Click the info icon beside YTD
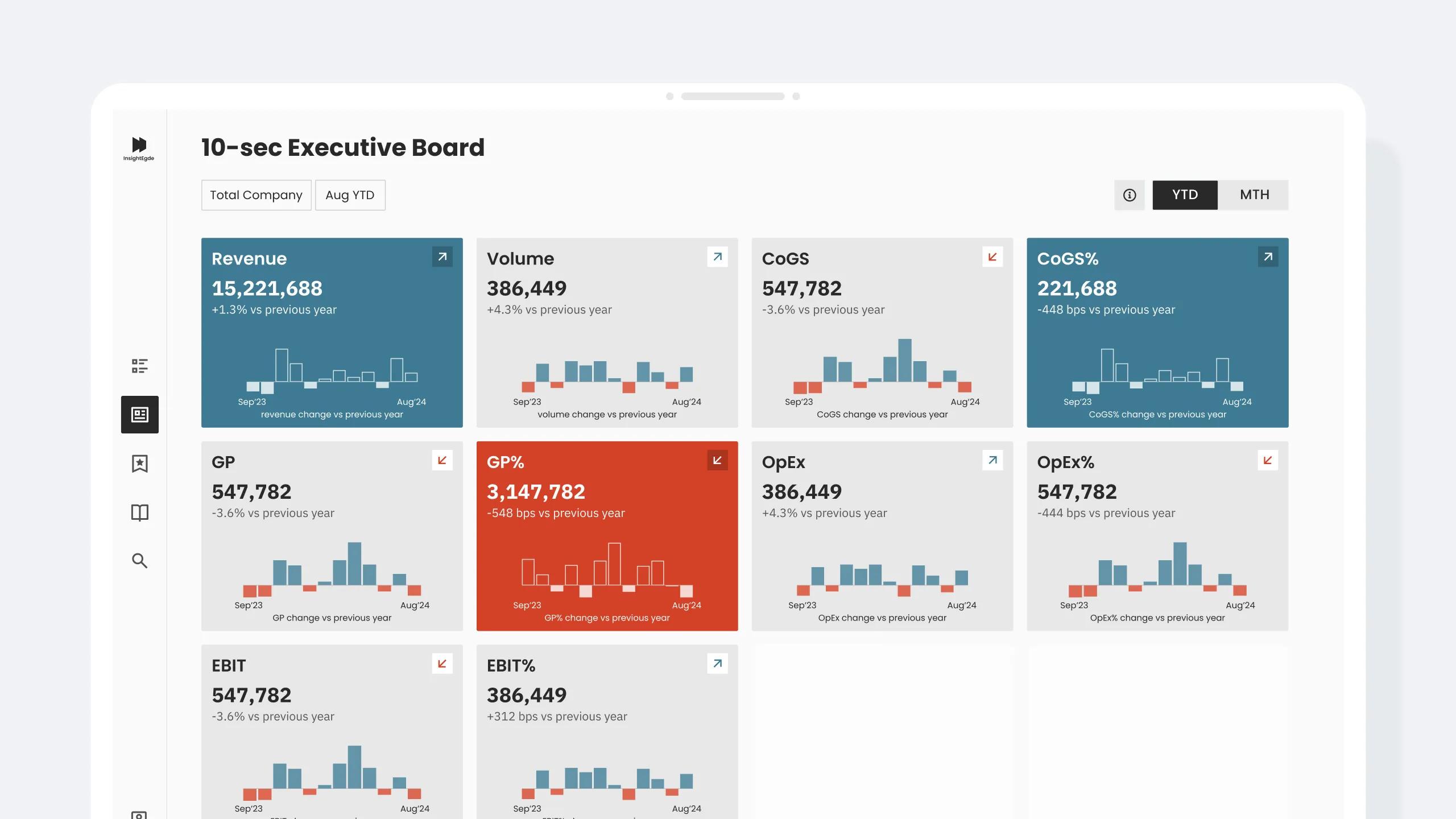The width and height of the screenshot is (1456, 819). coord(1130,195)
